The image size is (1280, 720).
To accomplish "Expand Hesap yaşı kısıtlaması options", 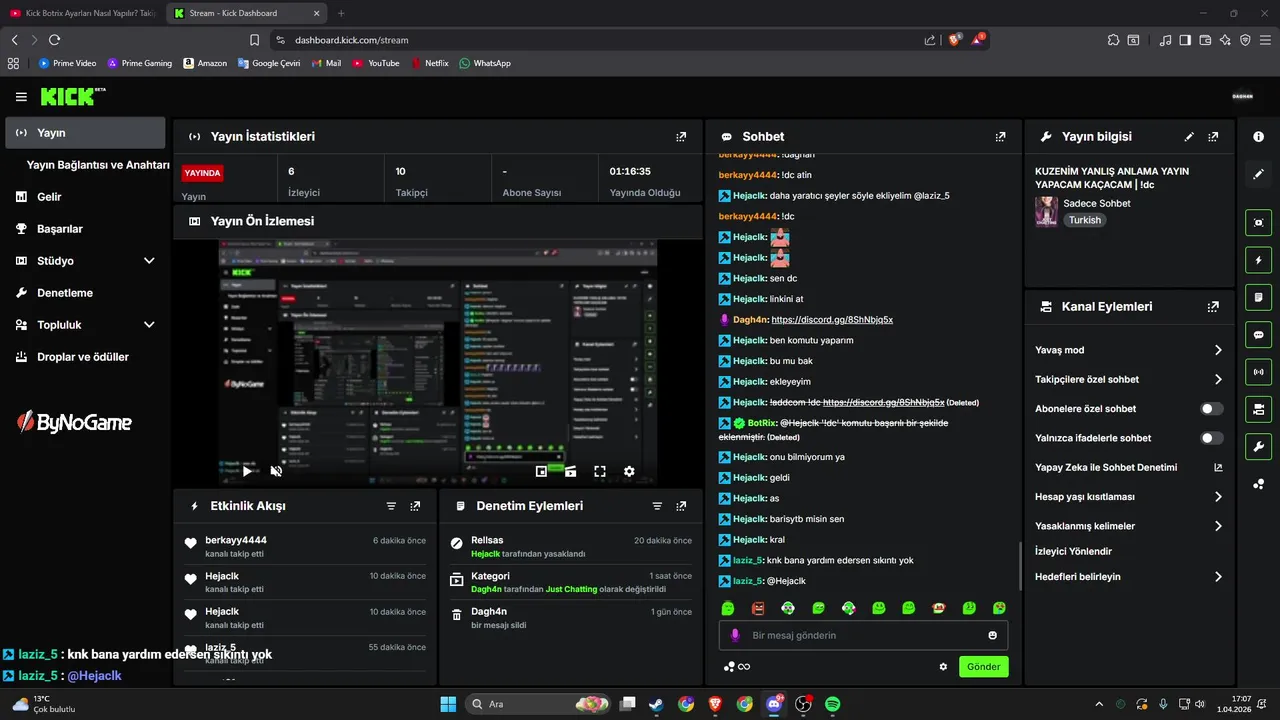I will tap(1218, 497).
